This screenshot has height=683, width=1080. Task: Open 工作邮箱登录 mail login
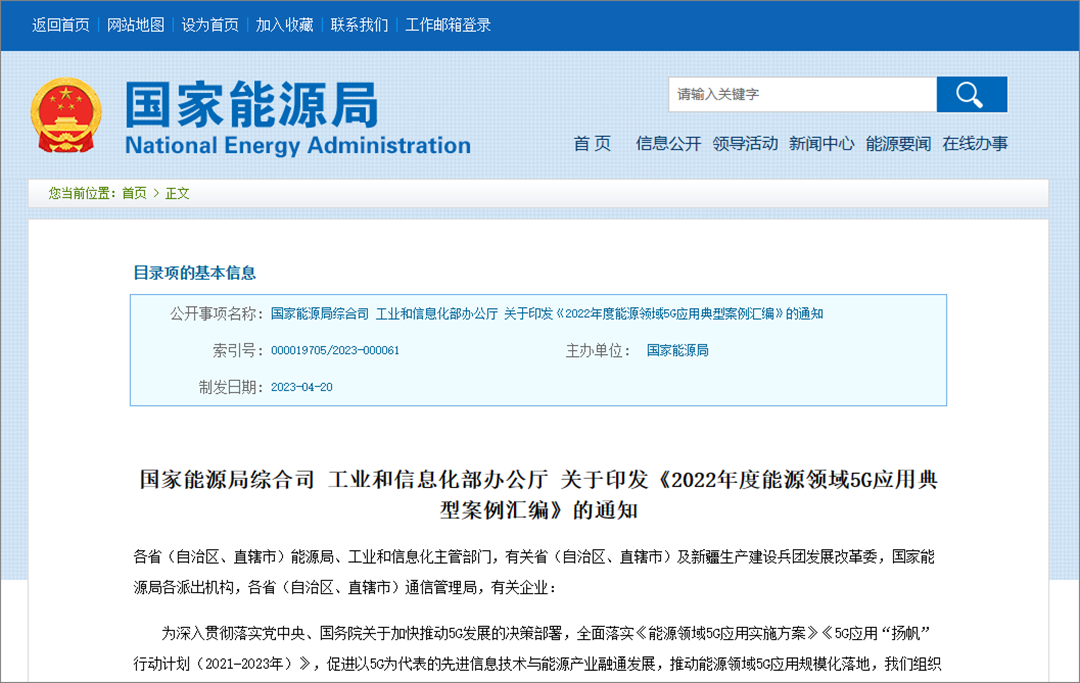pos(448,25)
